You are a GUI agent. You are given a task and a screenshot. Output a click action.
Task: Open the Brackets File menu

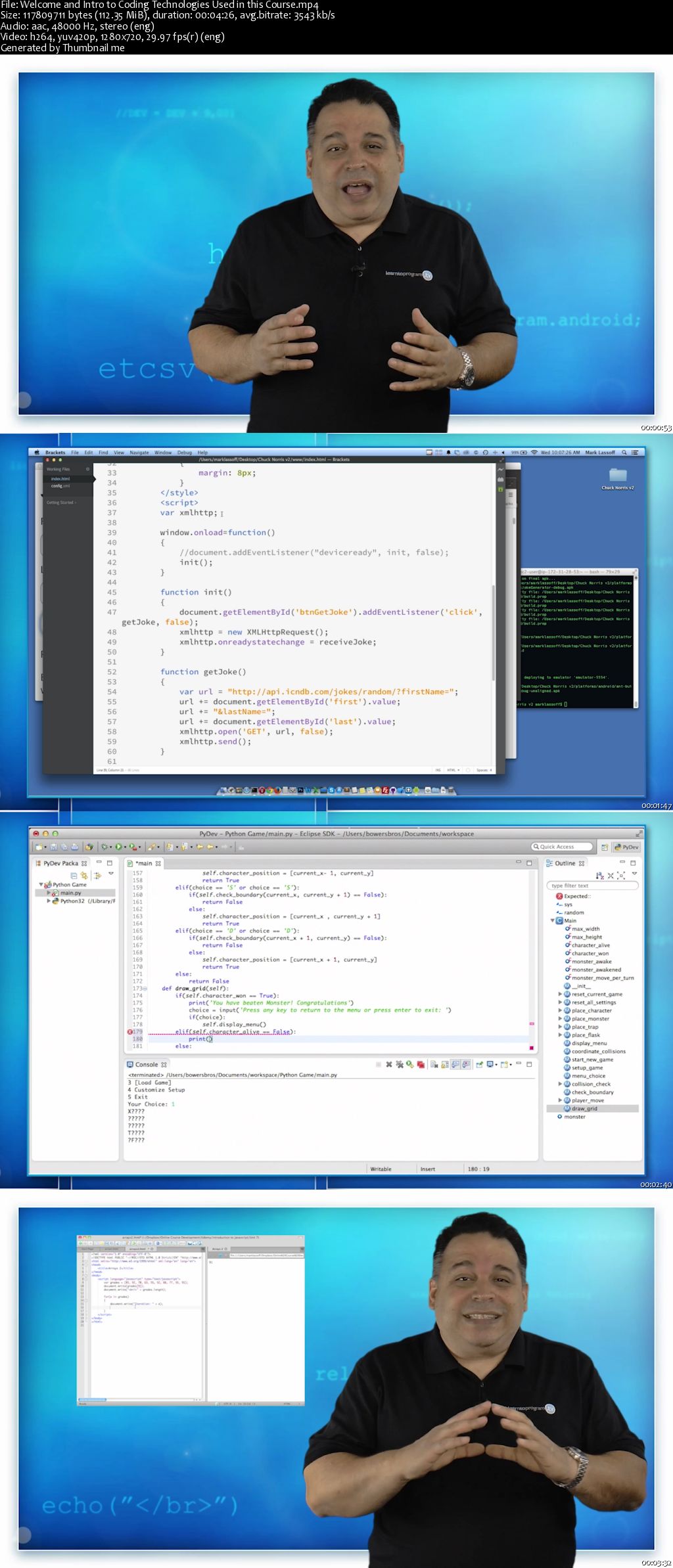point(75,453)
